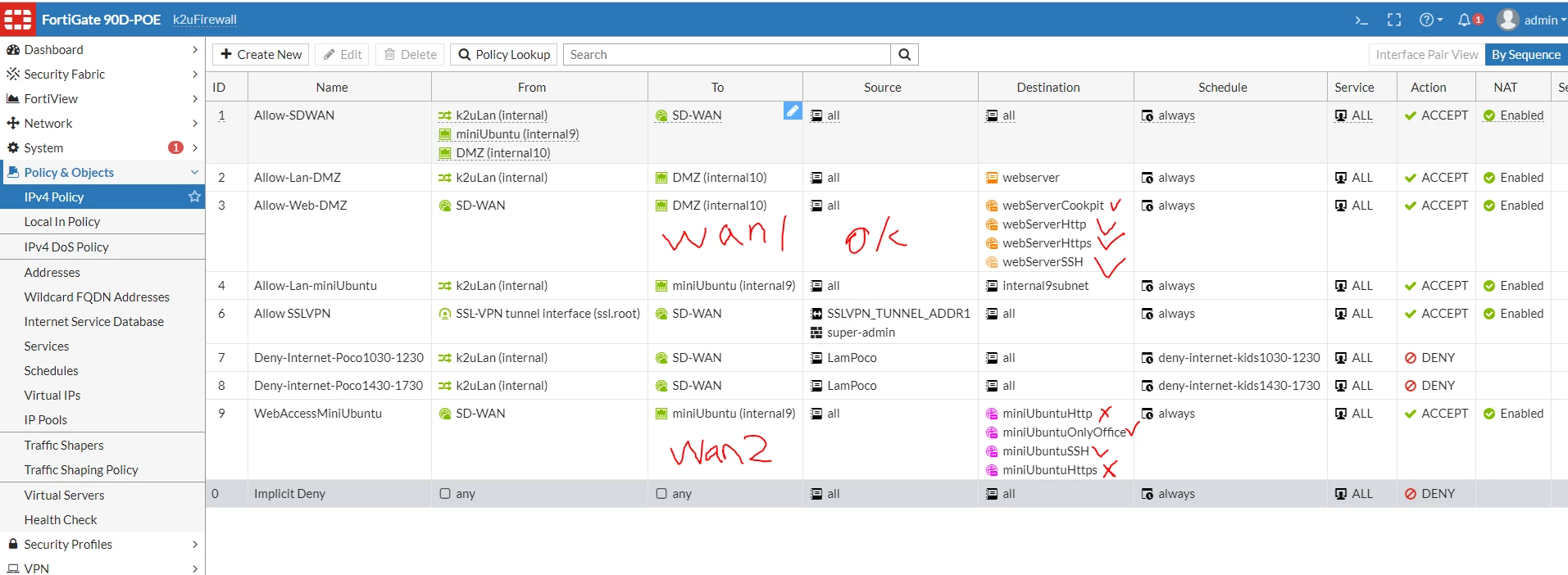Select WebAccessMiniUbuntu policy name
The height and width of the screenshot is (575, 1568).
tap(318, 414)
